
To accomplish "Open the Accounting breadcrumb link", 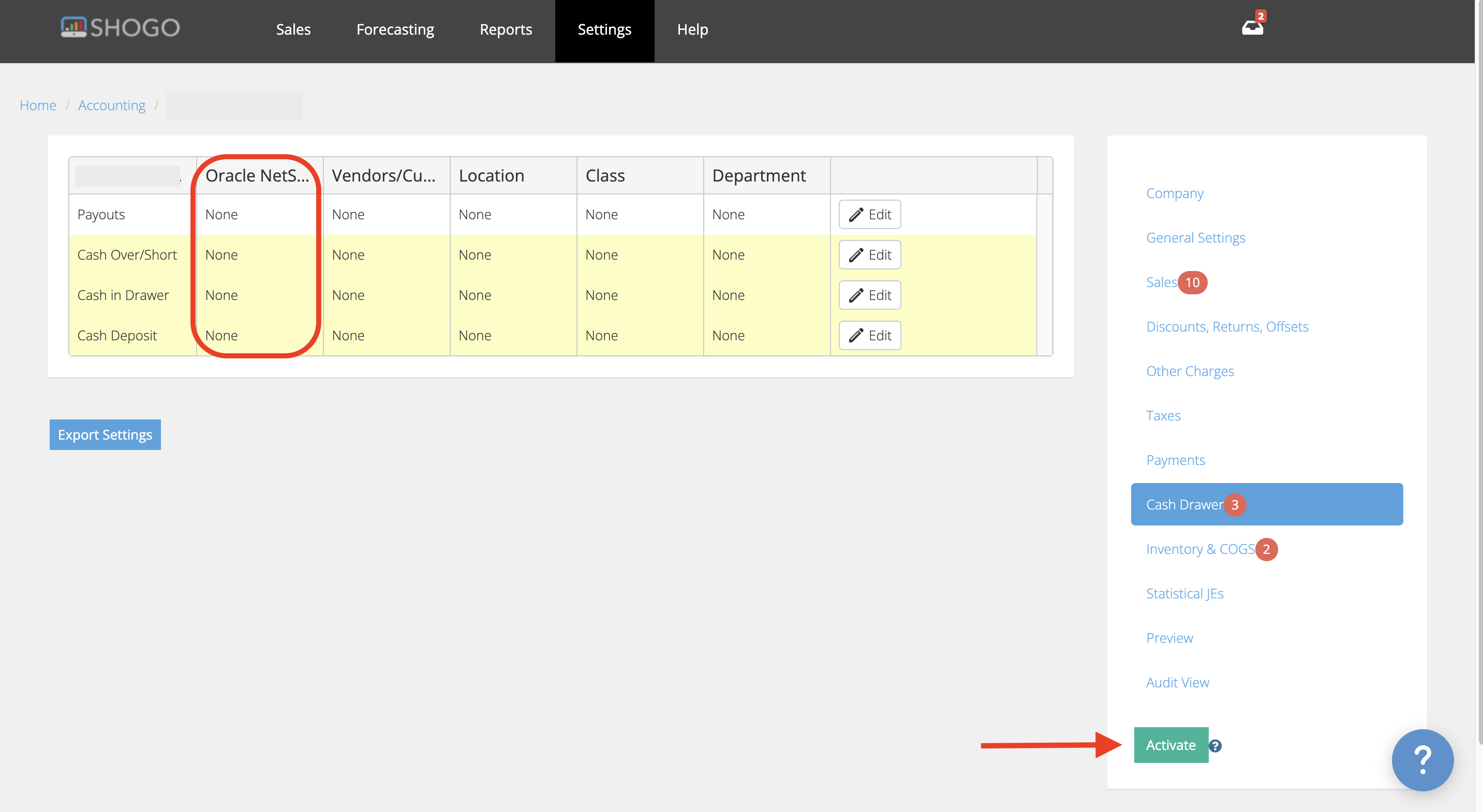I will tap(112, 105).
